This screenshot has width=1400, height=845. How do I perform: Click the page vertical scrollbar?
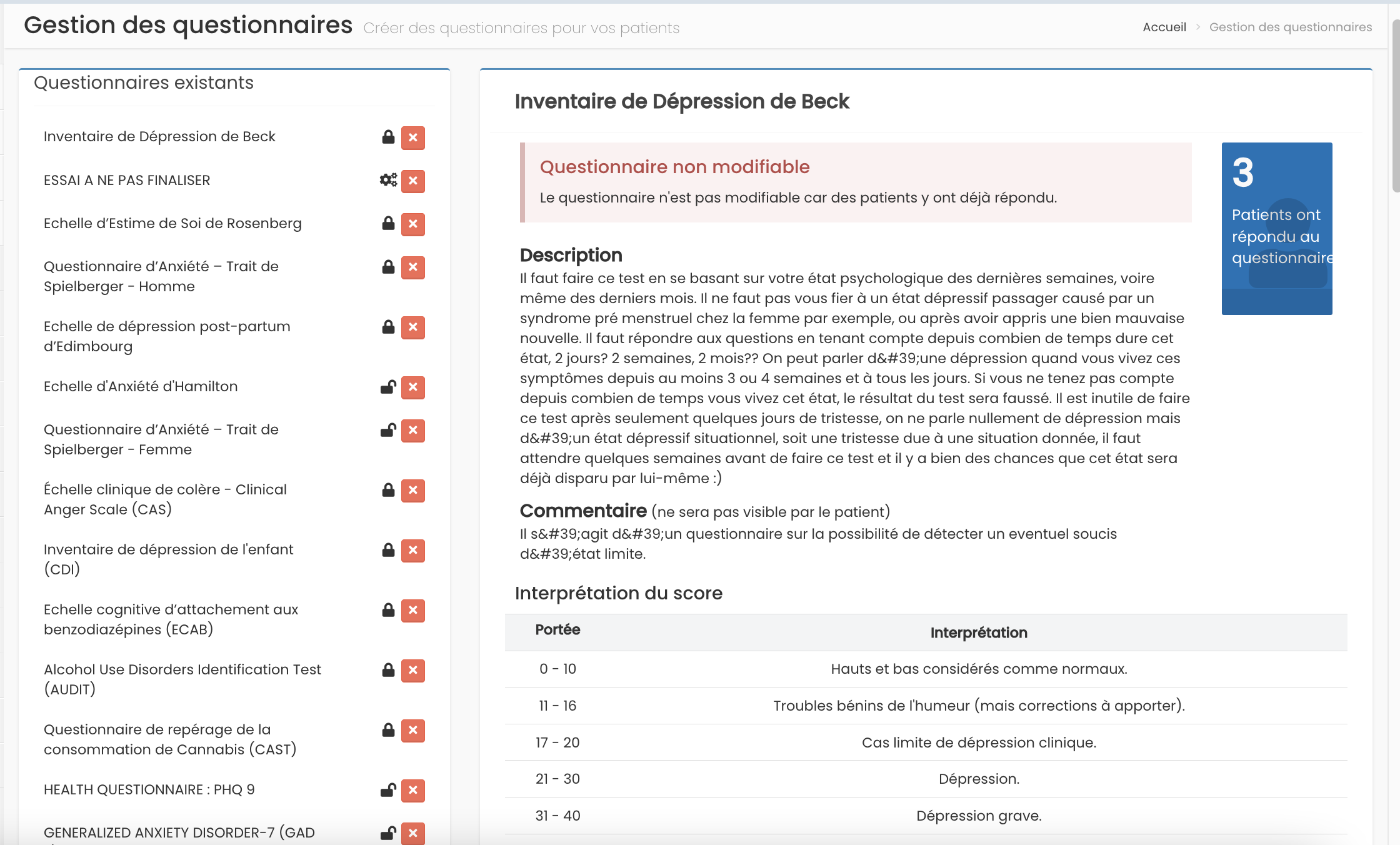click(x=1396, y=106)
